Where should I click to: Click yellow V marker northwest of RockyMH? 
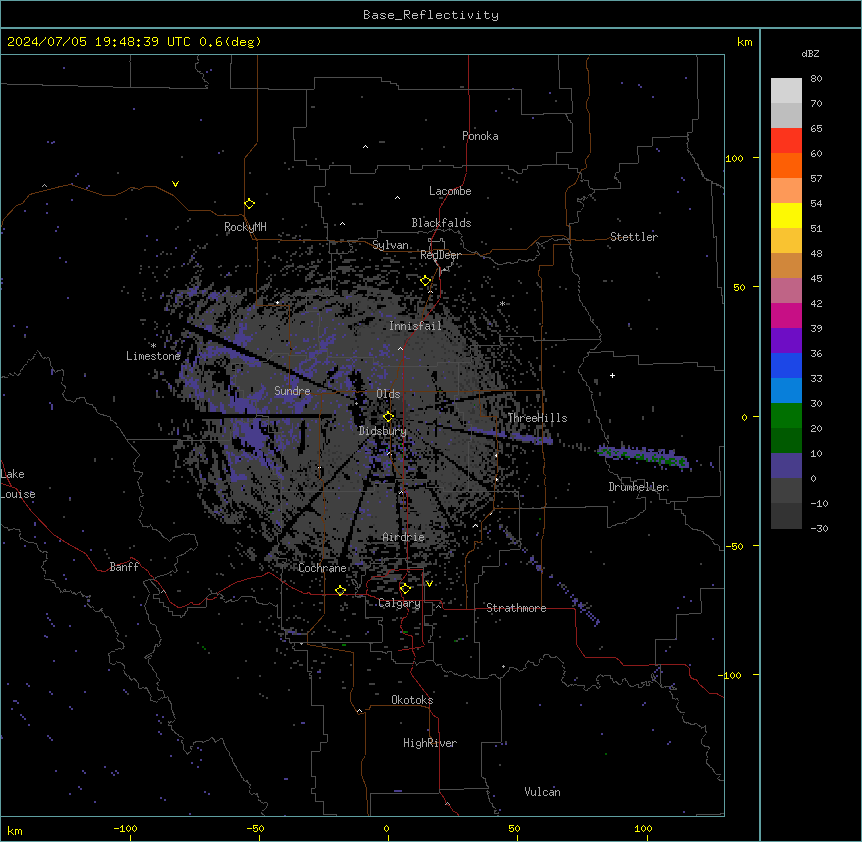[x=175, y=184]
